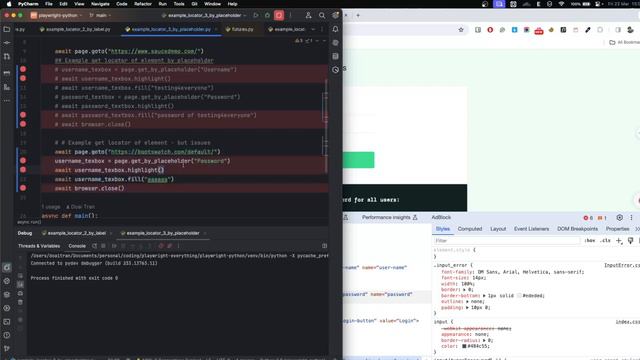The height and width of the screenshot is (360, 640).
Task: Open new Chrome tab with plus button
Action: pyautogui.click(x=358, y=16)
